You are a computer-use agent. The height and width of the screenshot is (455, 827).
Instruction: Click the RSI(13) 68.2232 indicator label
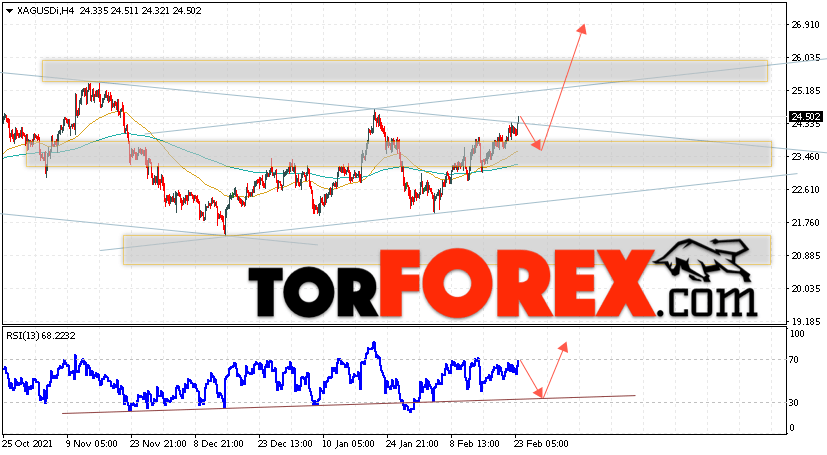(x=41, y=336)
